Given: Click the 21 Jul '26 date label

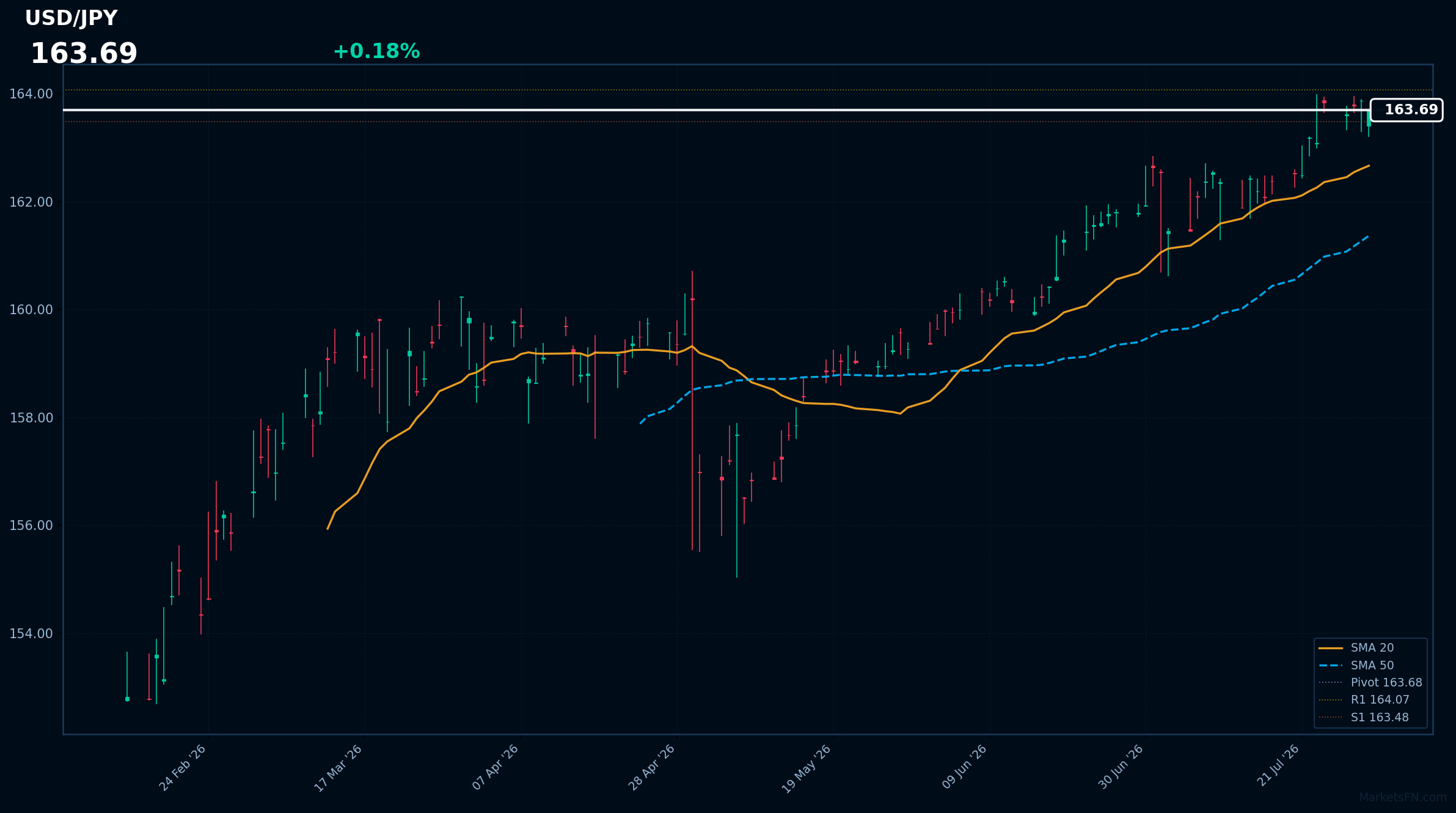Looking at the screenshot, I should [x=1278, y=765].
